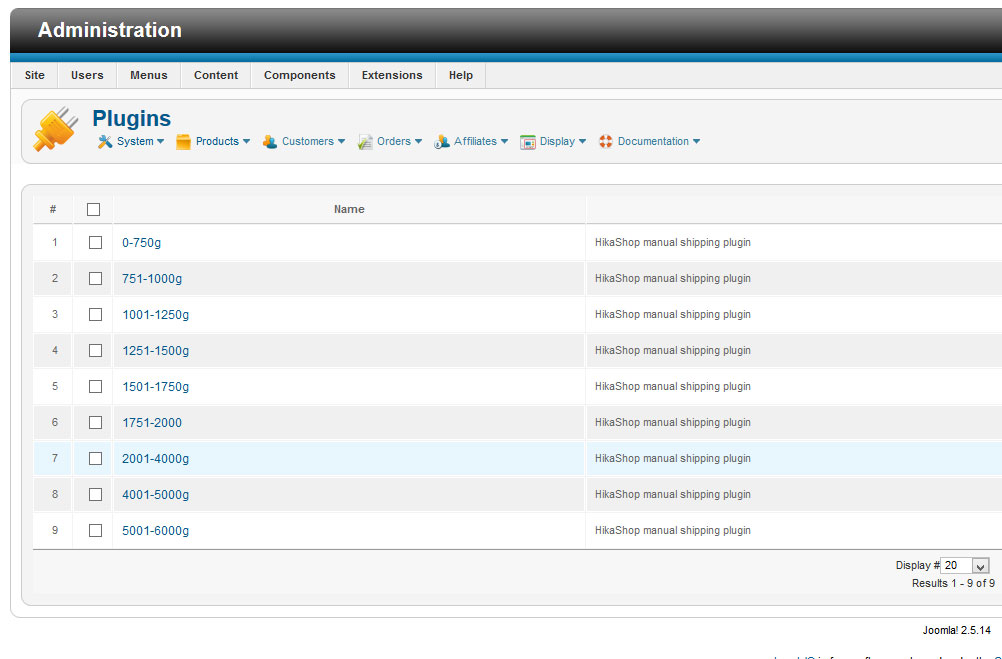Select the 2001-4000g row checkbox
The height and width of the screenshot is (659, 1002).
[x=95, y=458]
